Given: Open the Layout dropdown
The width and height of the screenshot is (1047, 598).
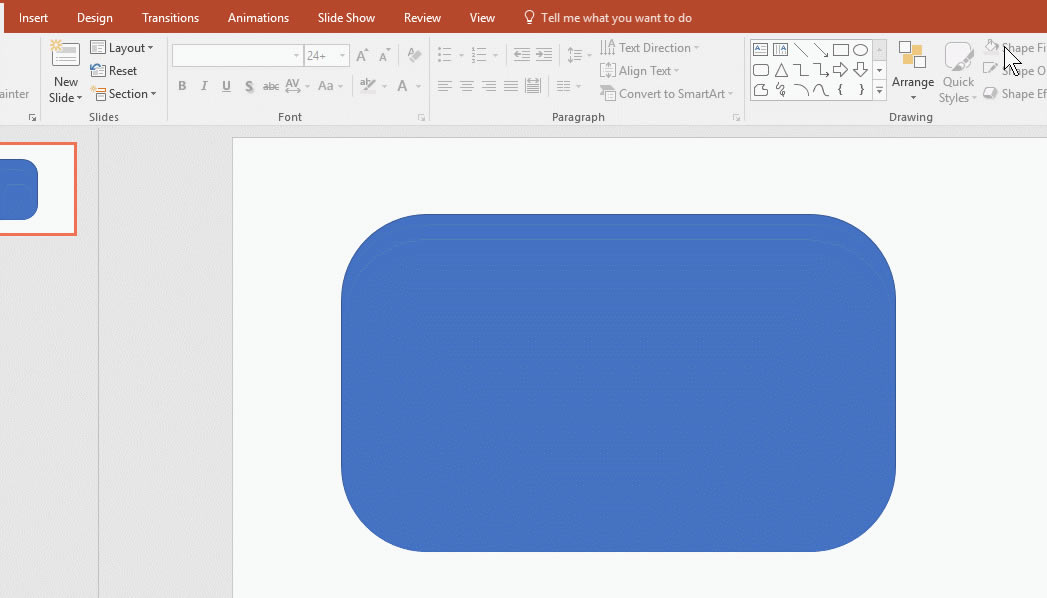Looking at the screenshot, I should coord(122,48).
